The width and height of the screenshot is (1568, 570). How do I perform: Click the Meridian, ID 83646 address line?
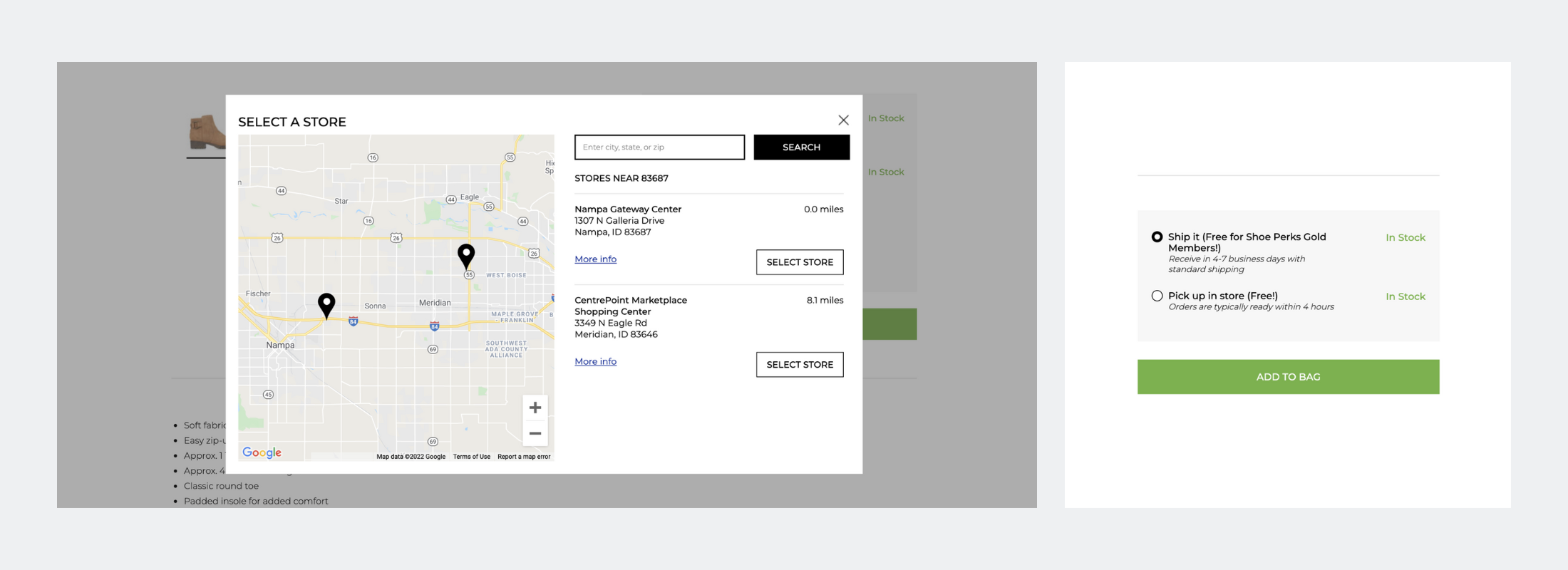coord(616,335)
